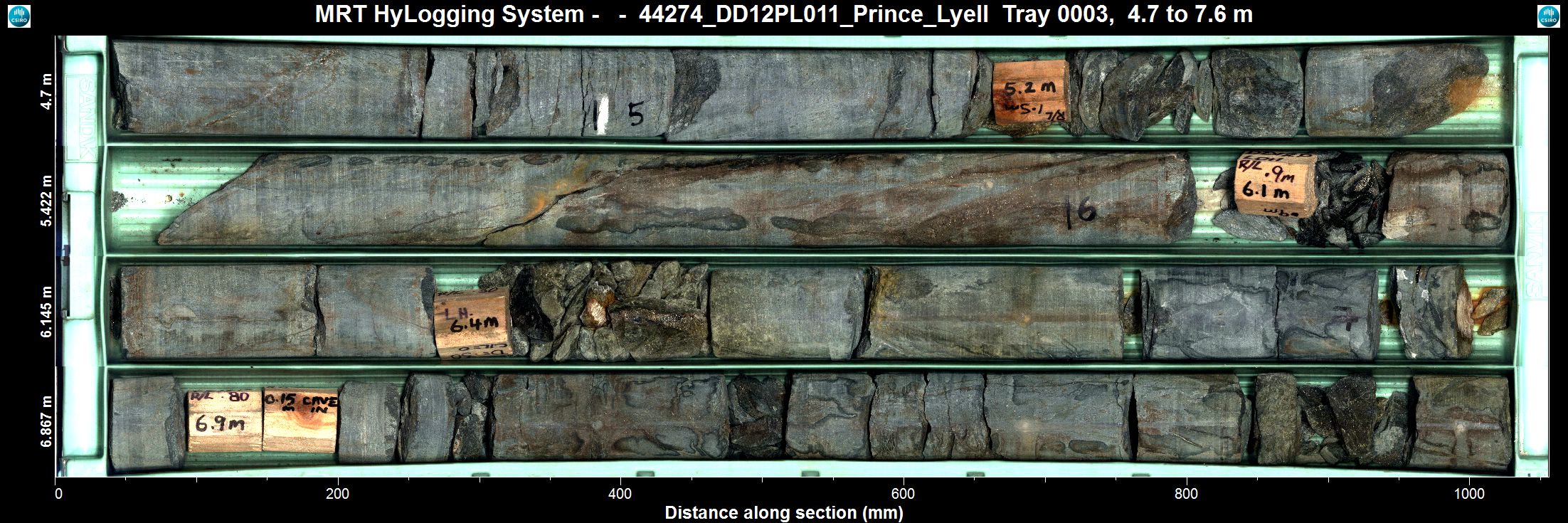This screenshot has height=523, width=1568.
Task: Click the 200 tick on the distance axis
Action: coord(337,494)
